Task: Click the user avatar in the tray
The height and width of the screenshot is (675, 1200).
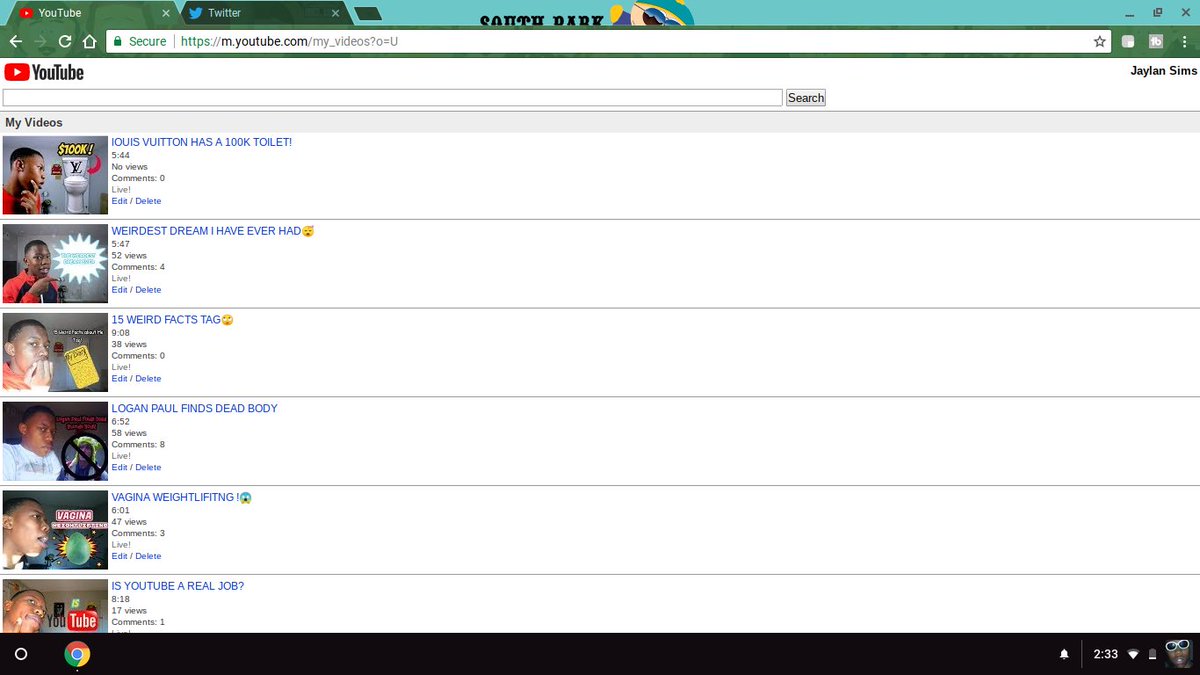Action: (x=1179, y=654)
